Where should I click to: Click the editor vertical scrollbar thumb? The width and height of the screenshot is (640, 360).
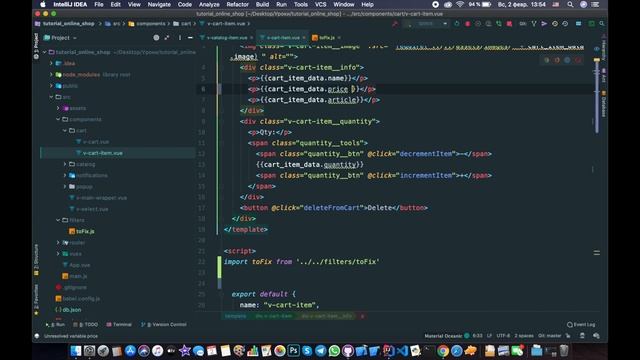tap(597, 97)
